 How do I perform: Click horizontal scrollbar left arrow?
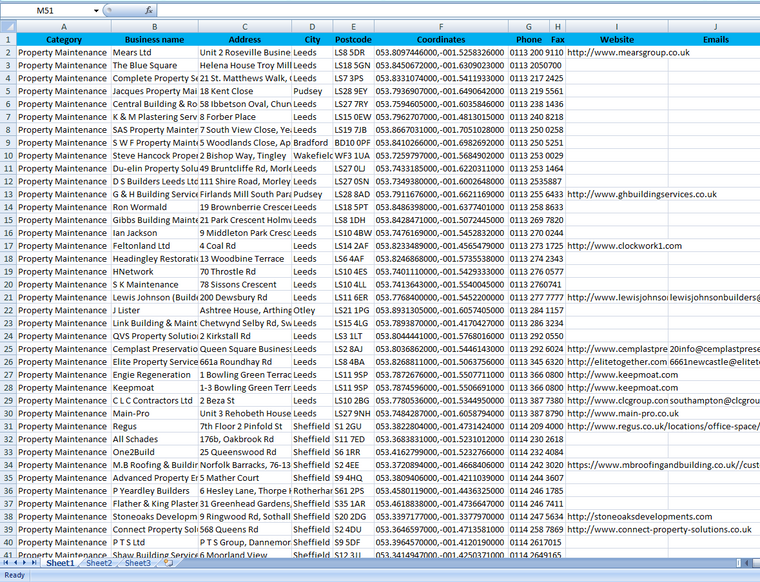(x=747, y=563)
